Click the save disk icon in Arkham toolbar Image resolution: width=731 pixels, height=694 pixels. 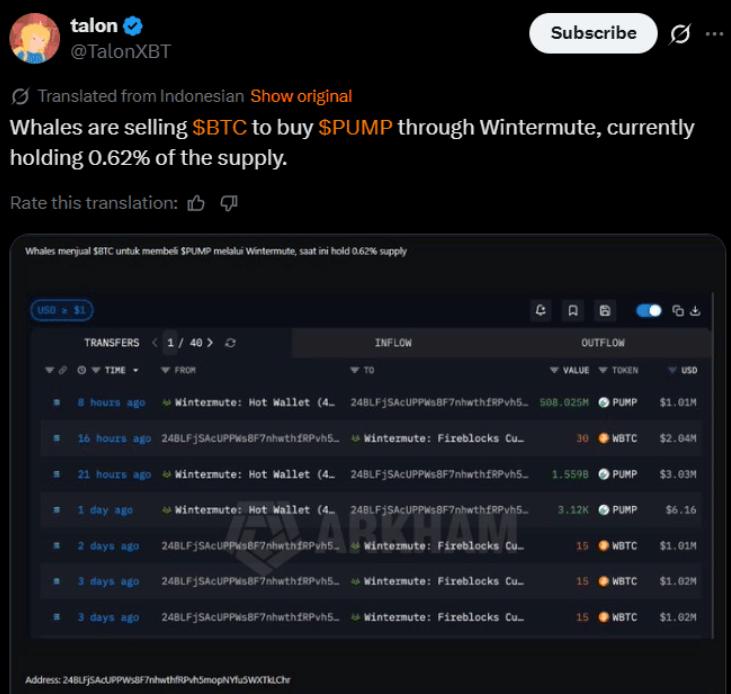tap(605, 310)
